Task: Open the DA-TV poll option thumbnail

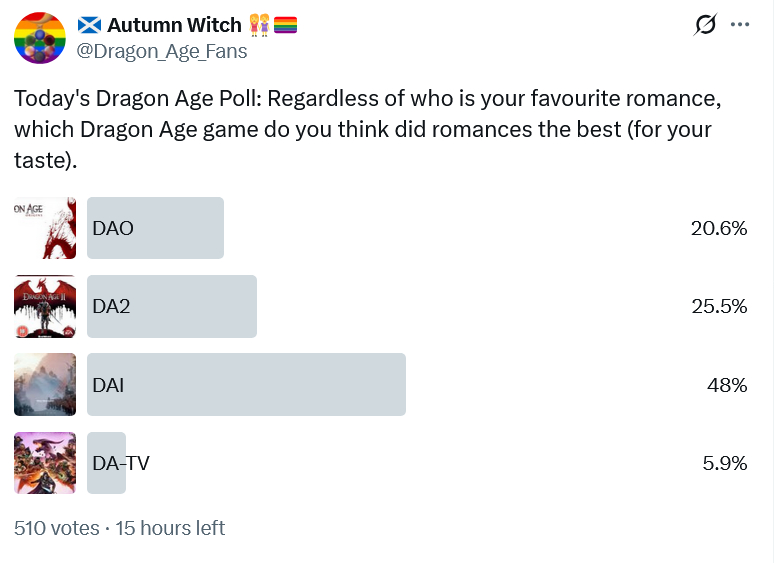Action: click(45, 463)
